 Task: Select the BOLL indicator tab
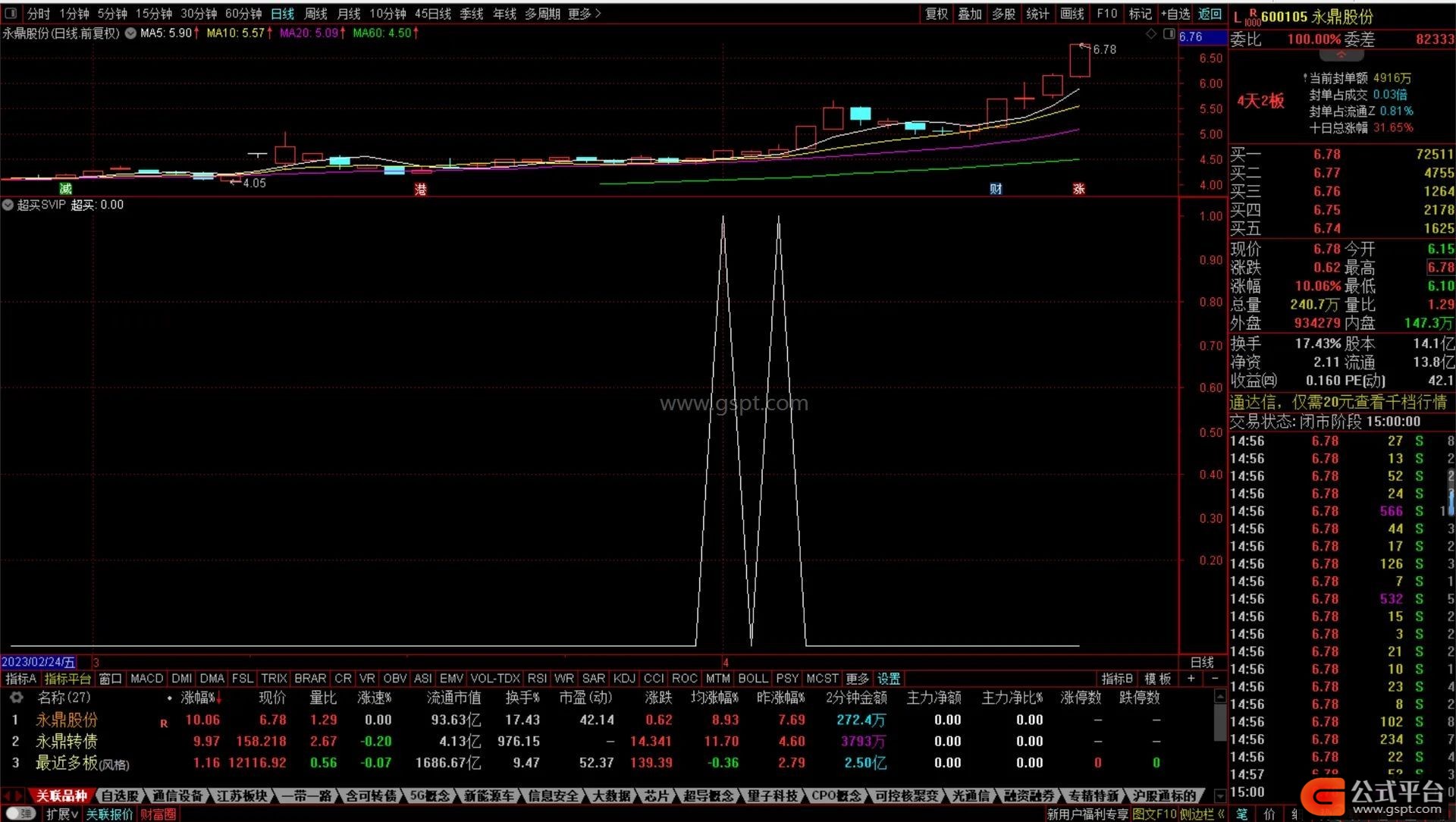tap(753, 679)
